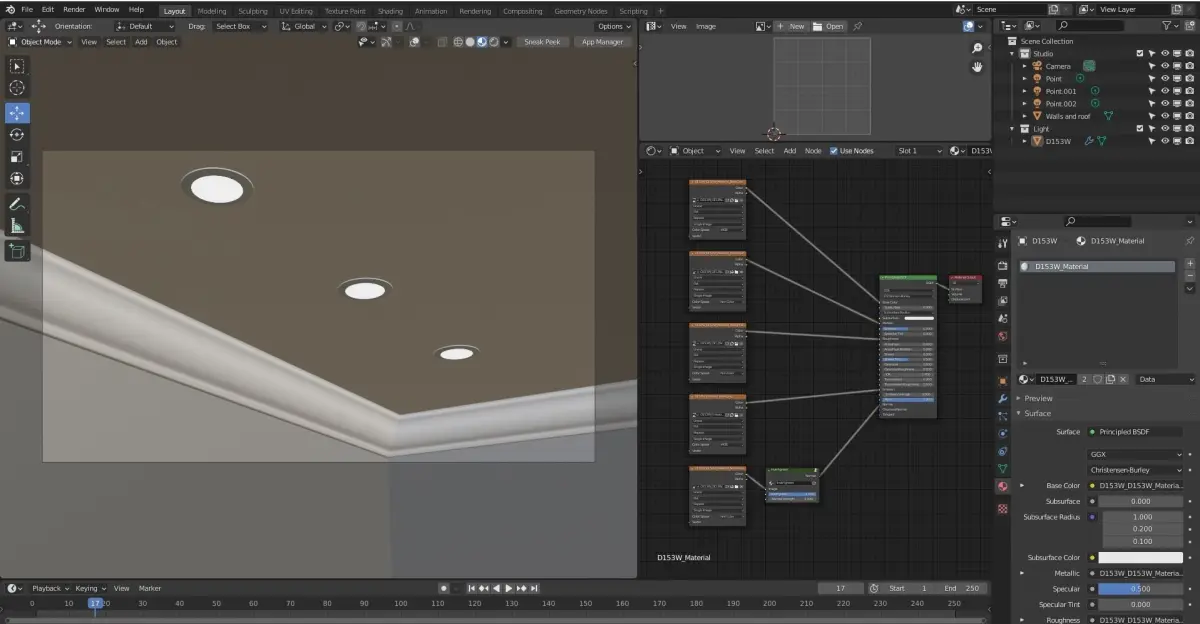The height and width of the screenshot is (624, 1200).
Task: Uncheck the Studio collection exclude checkbox
Action: (1139, 53)
